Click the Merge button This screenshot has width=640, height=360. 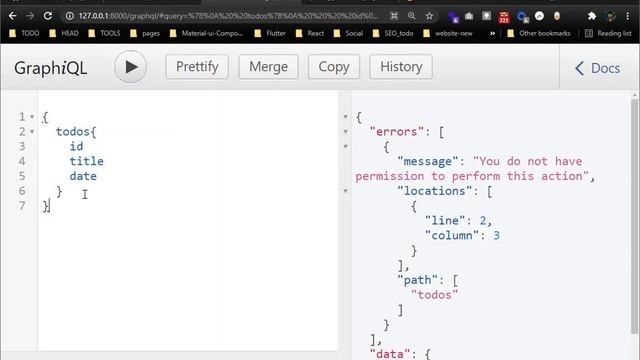click(x=268, y=67)
